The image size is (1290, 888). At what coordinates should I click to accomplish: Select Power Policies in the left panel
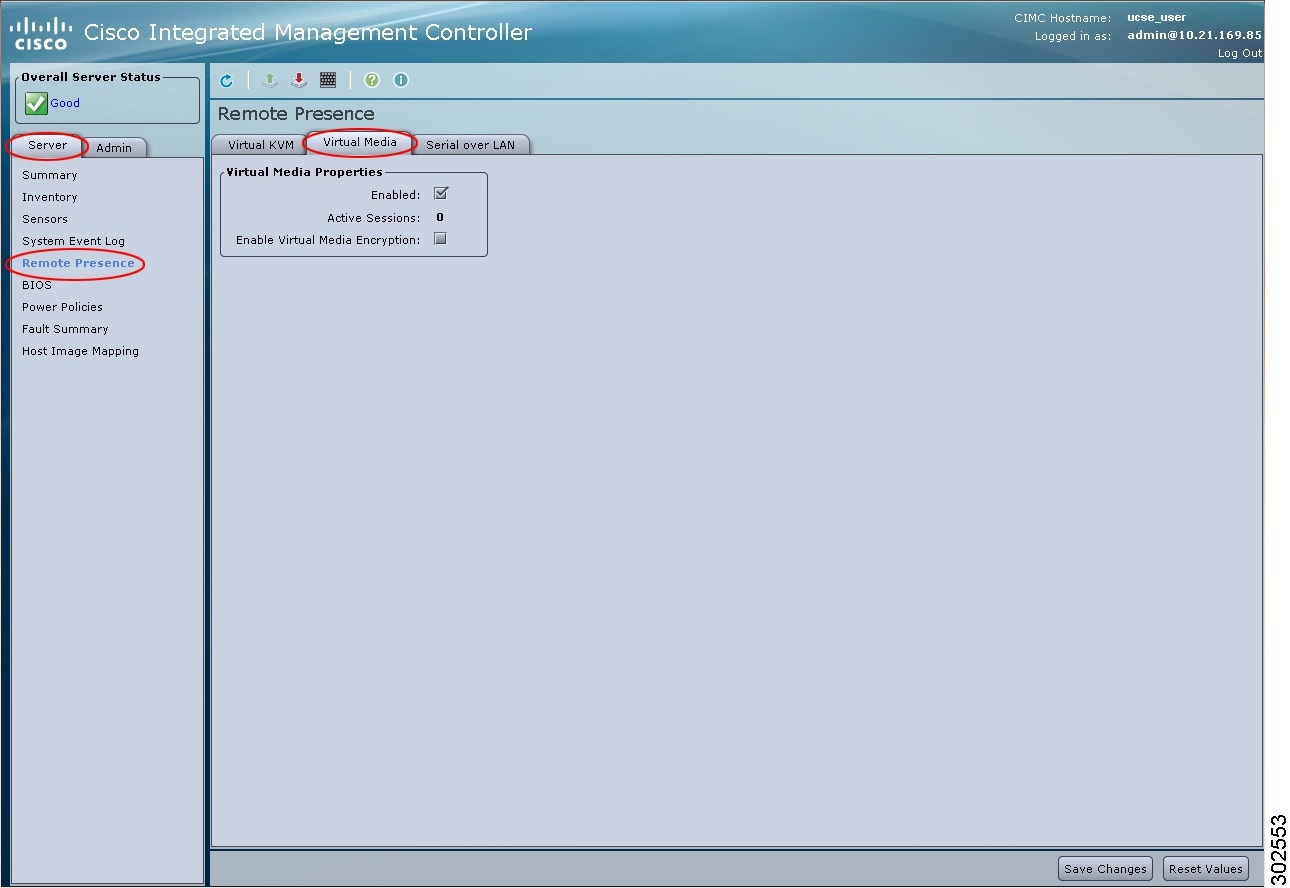pyautogui.click(x=62, y=306)
